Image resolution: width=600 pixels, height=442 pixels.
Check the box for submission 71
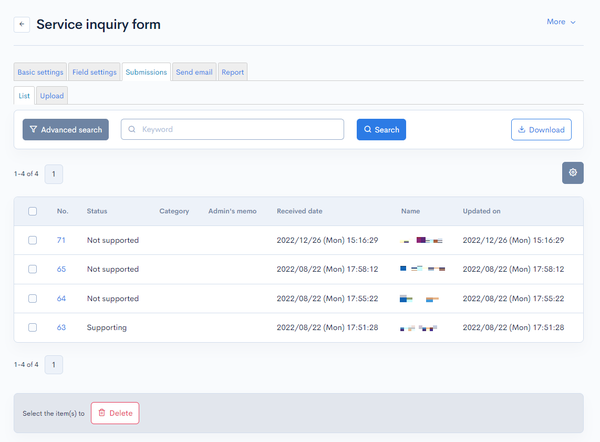click(x=33, y=240)
